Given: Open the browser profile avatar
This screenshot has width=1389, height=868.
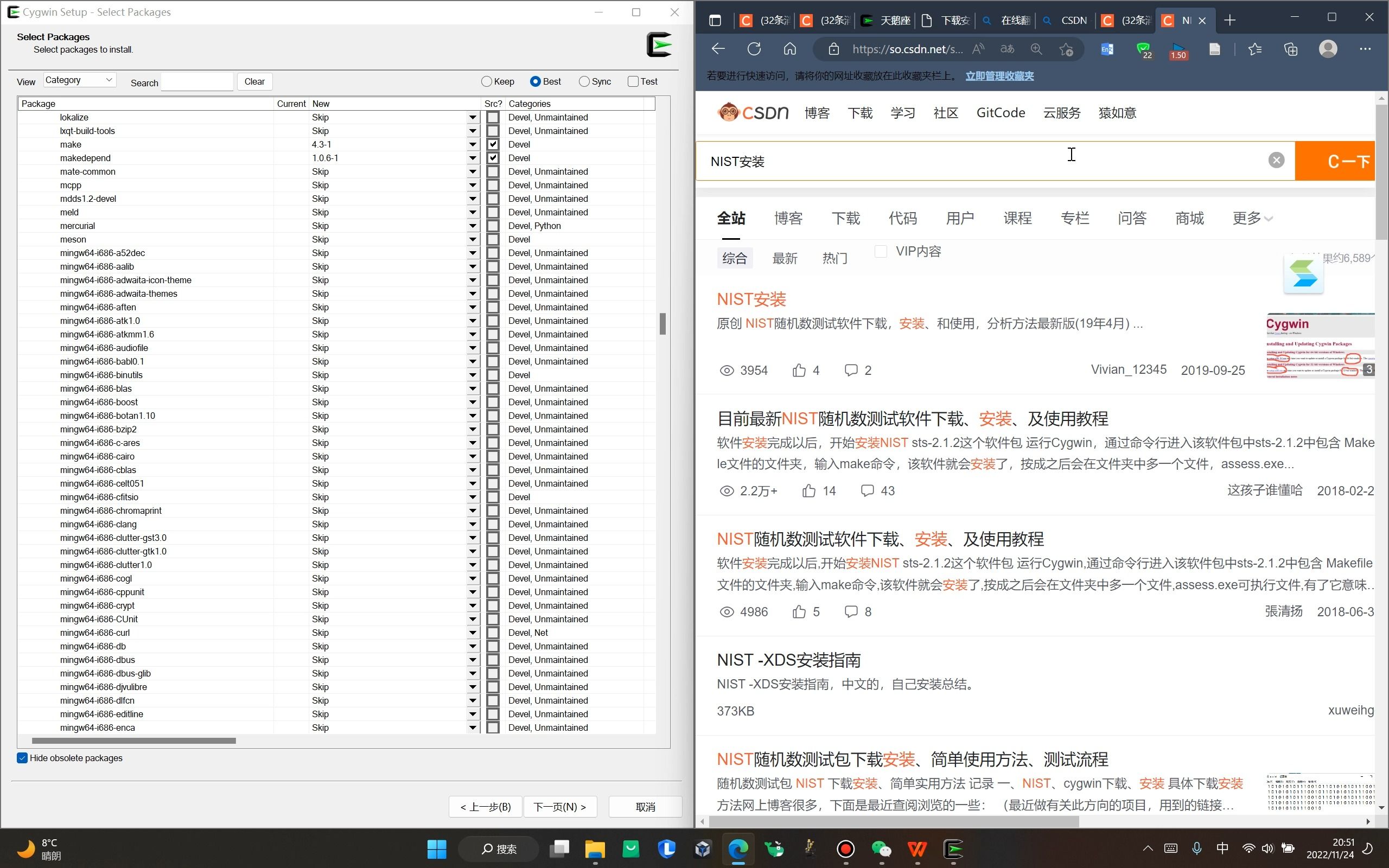Looking at the screenshot, I should 1328,49.
